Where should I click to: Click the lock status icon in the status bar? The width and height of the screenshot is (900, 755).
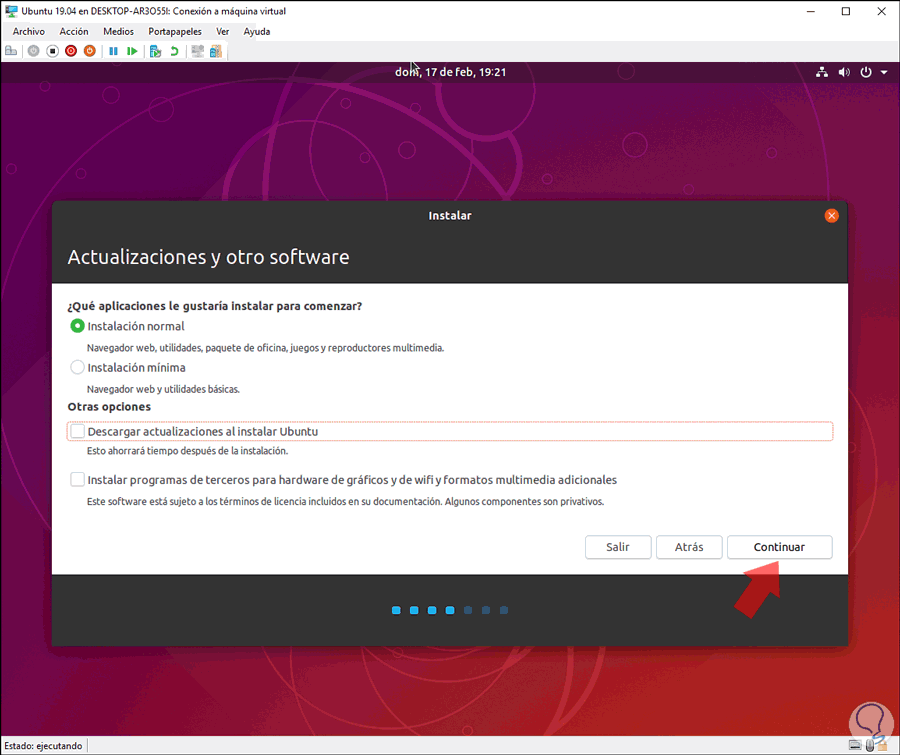[881, 746]
